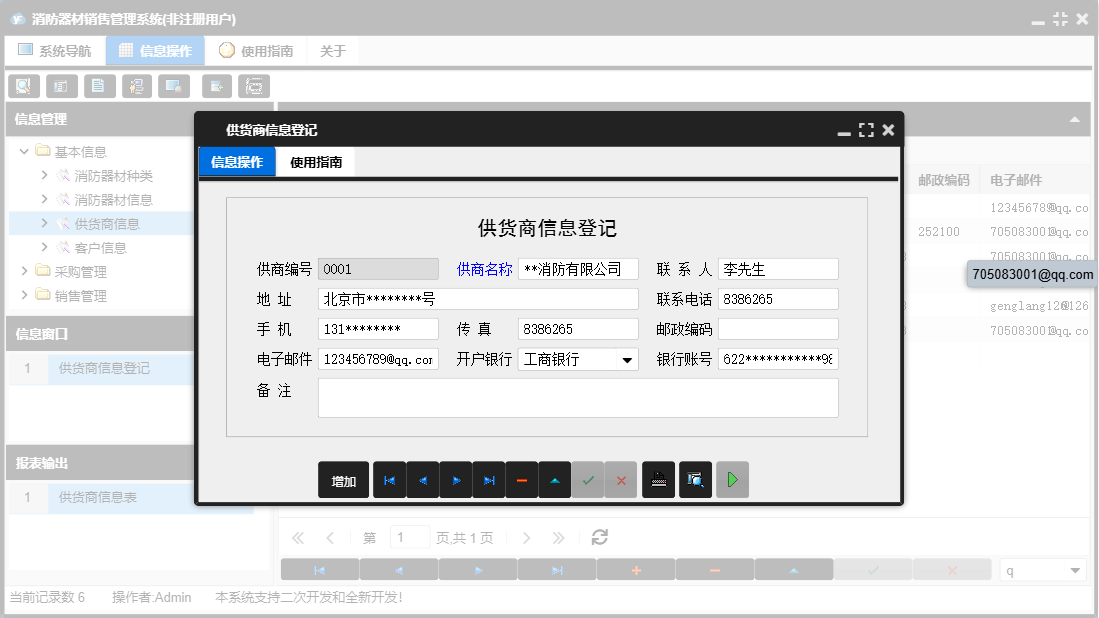This screenshot has height=618, width=1099.
Task: Jump to last record with the navigation icon
Action: [488, 479]
